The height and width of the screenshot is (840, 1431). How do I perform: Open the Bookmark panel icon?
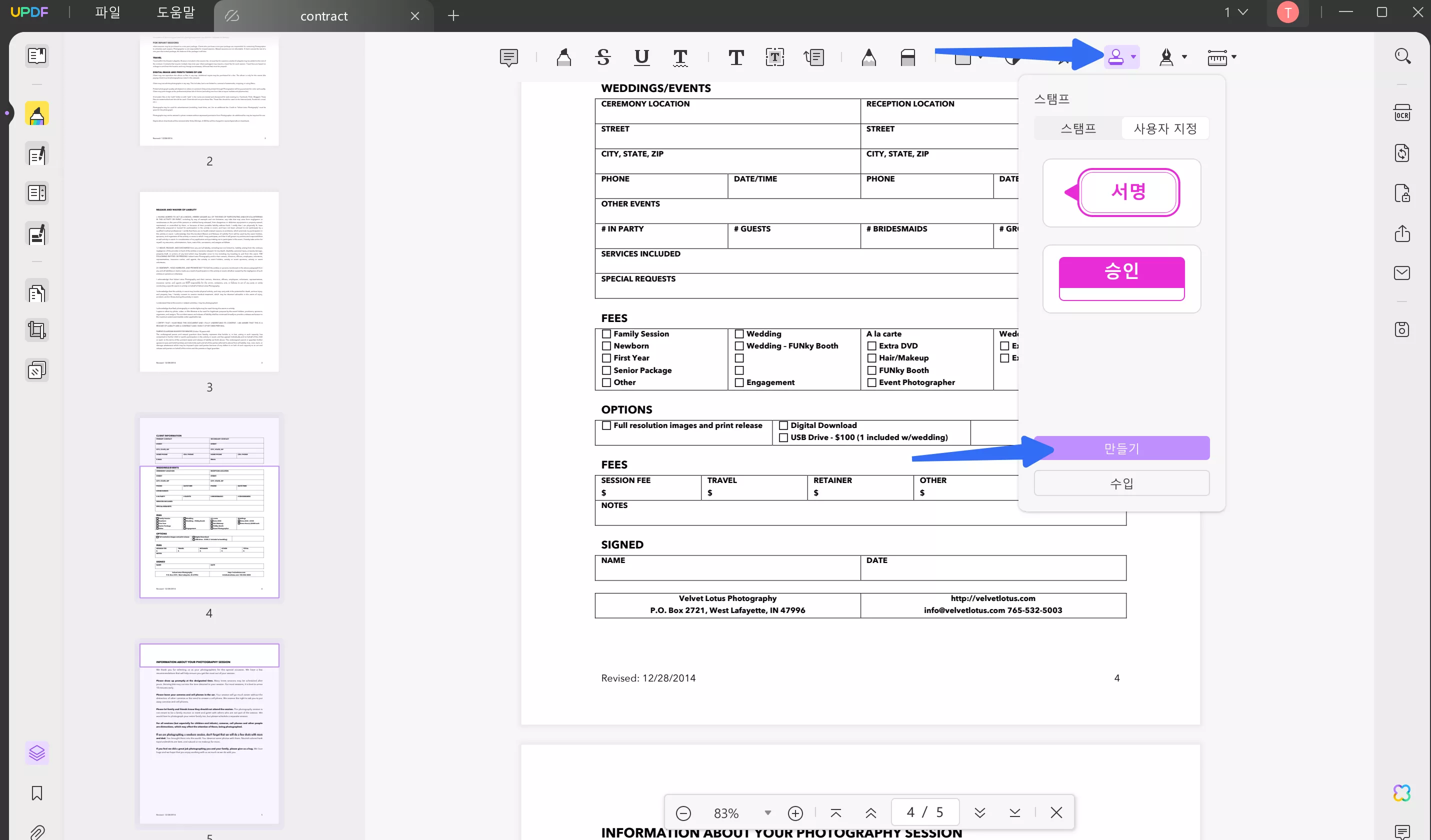tap(37, 793)
